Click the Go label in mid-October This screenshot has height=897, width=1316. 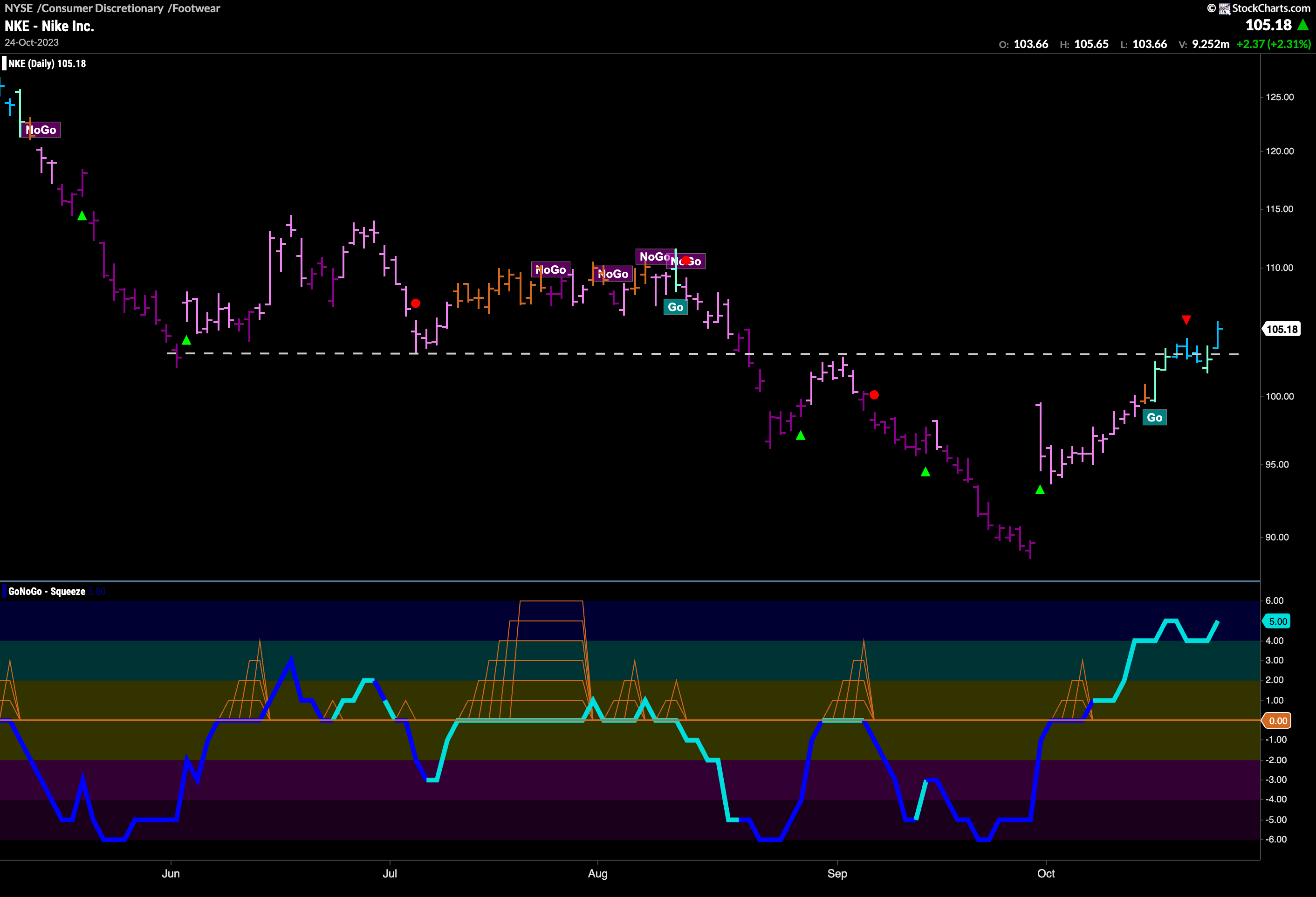[x=1155, y=418]
